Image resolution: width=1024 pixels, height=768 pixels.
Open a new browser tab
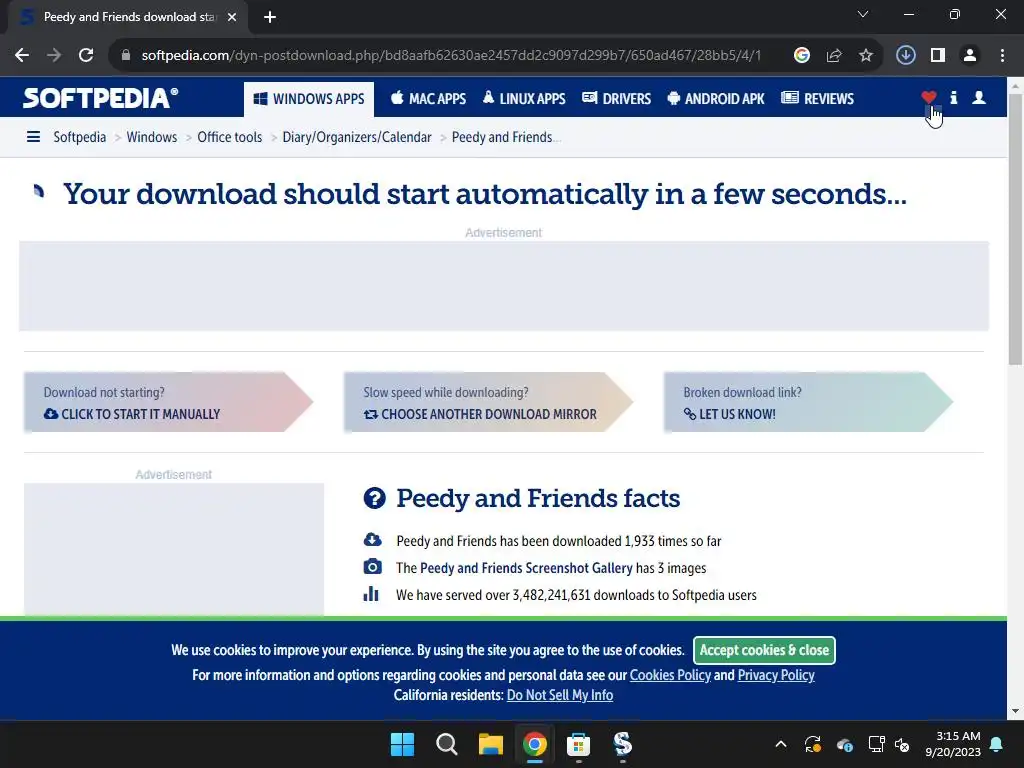[x=270, y=17]
